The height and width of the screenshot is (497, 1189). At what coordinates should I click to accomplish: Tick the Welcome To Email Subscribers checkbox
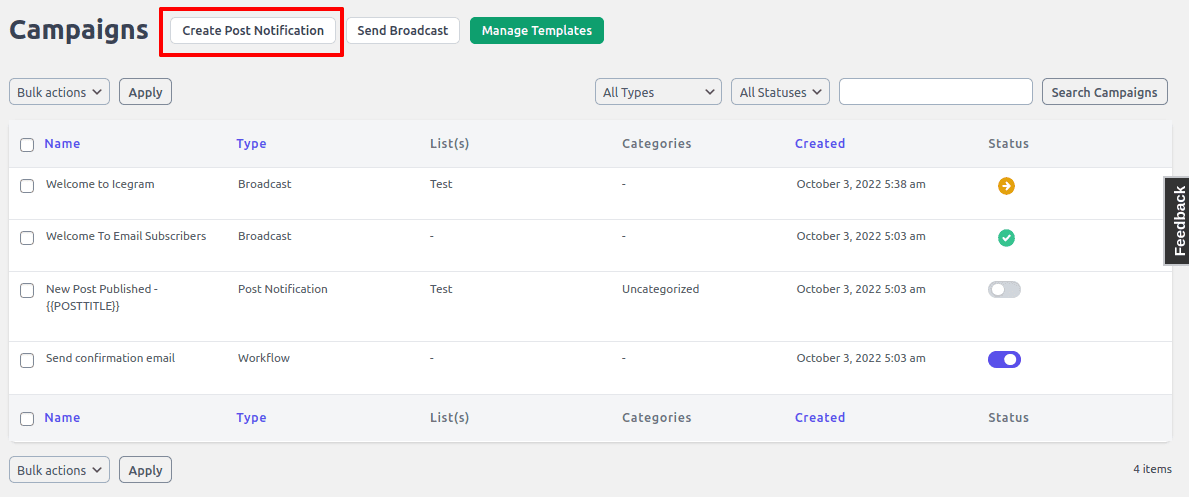[x=27, y=238]
